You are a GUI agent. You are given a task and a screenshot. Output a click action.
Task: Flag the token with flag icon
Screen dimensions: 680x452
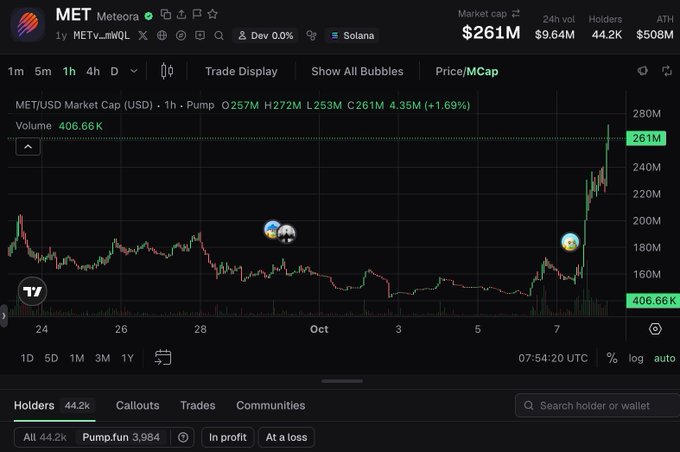197,14
